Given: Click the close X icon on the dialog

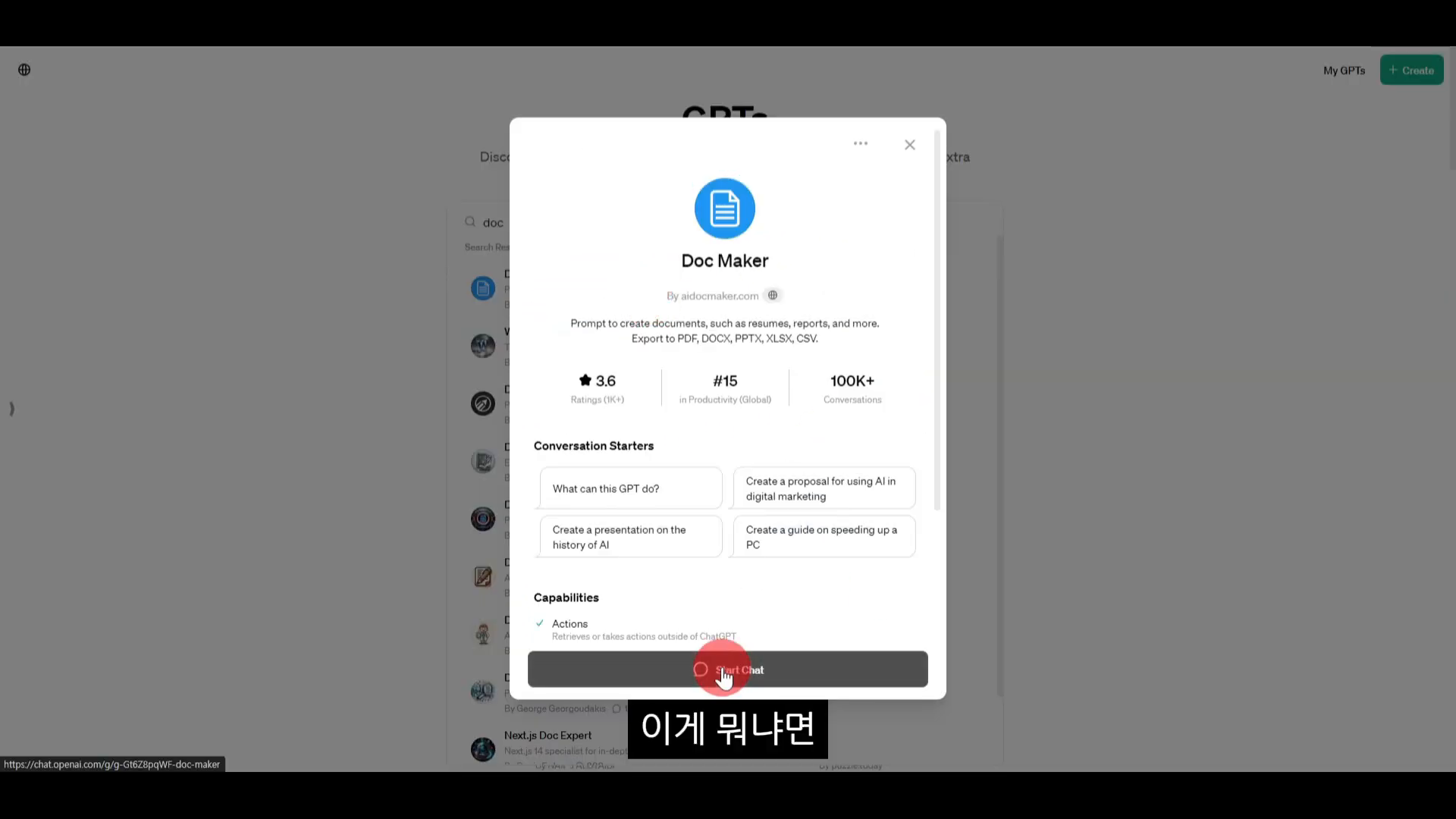Looking at the screenshot, I should point(910,145).
